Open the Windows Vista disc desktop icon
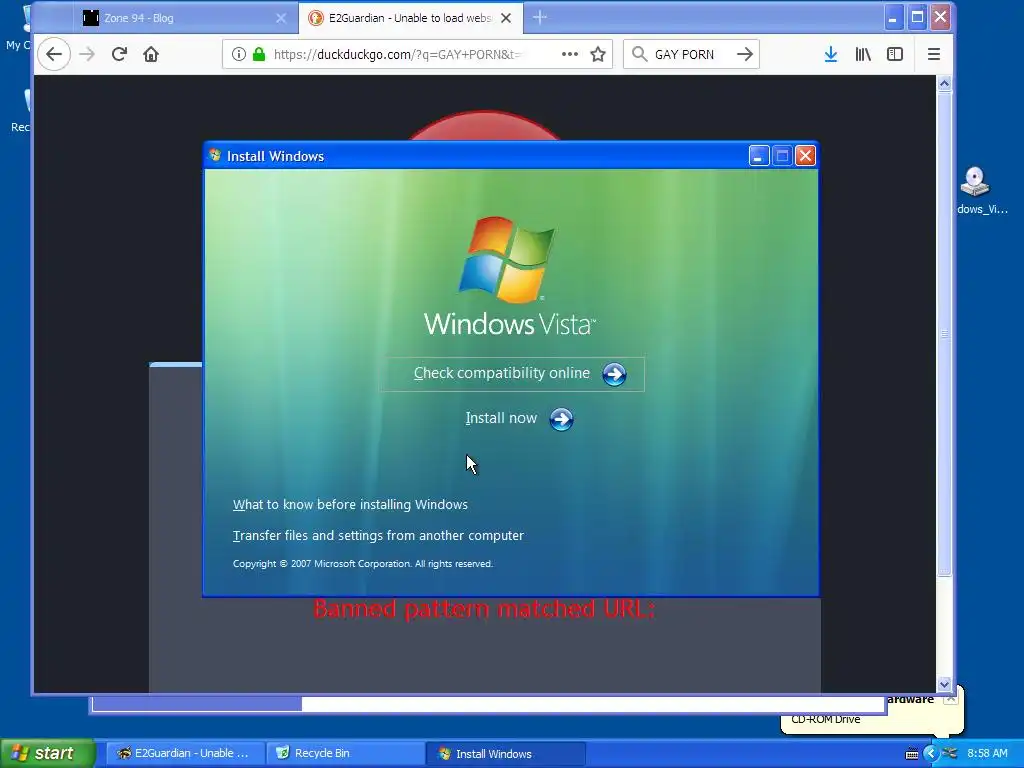The height and width of the screenshot is (768, 1024). 976,190
